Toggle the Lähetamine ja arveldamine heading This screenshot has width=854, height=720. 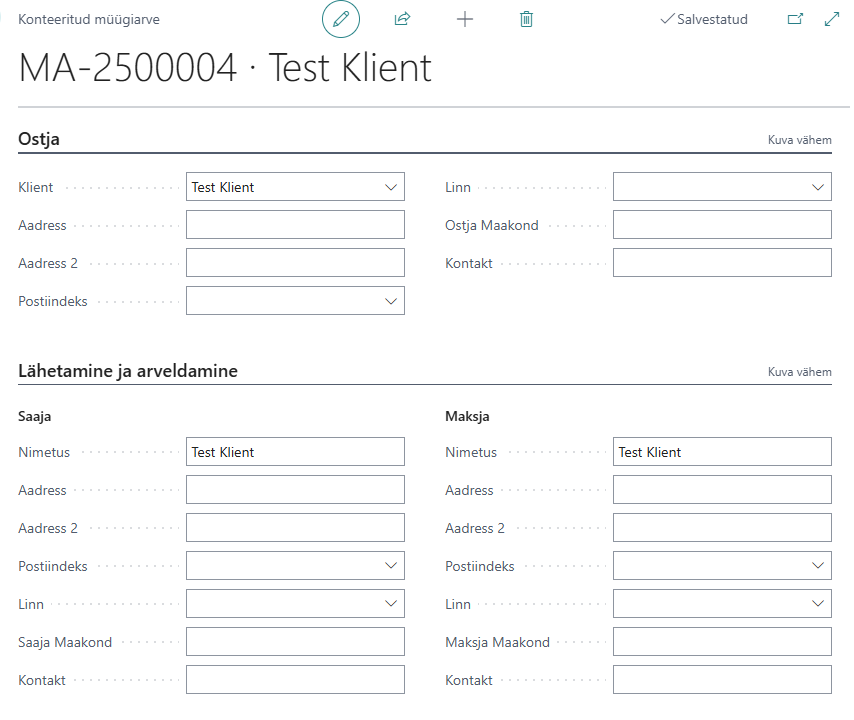click(128, 371)
